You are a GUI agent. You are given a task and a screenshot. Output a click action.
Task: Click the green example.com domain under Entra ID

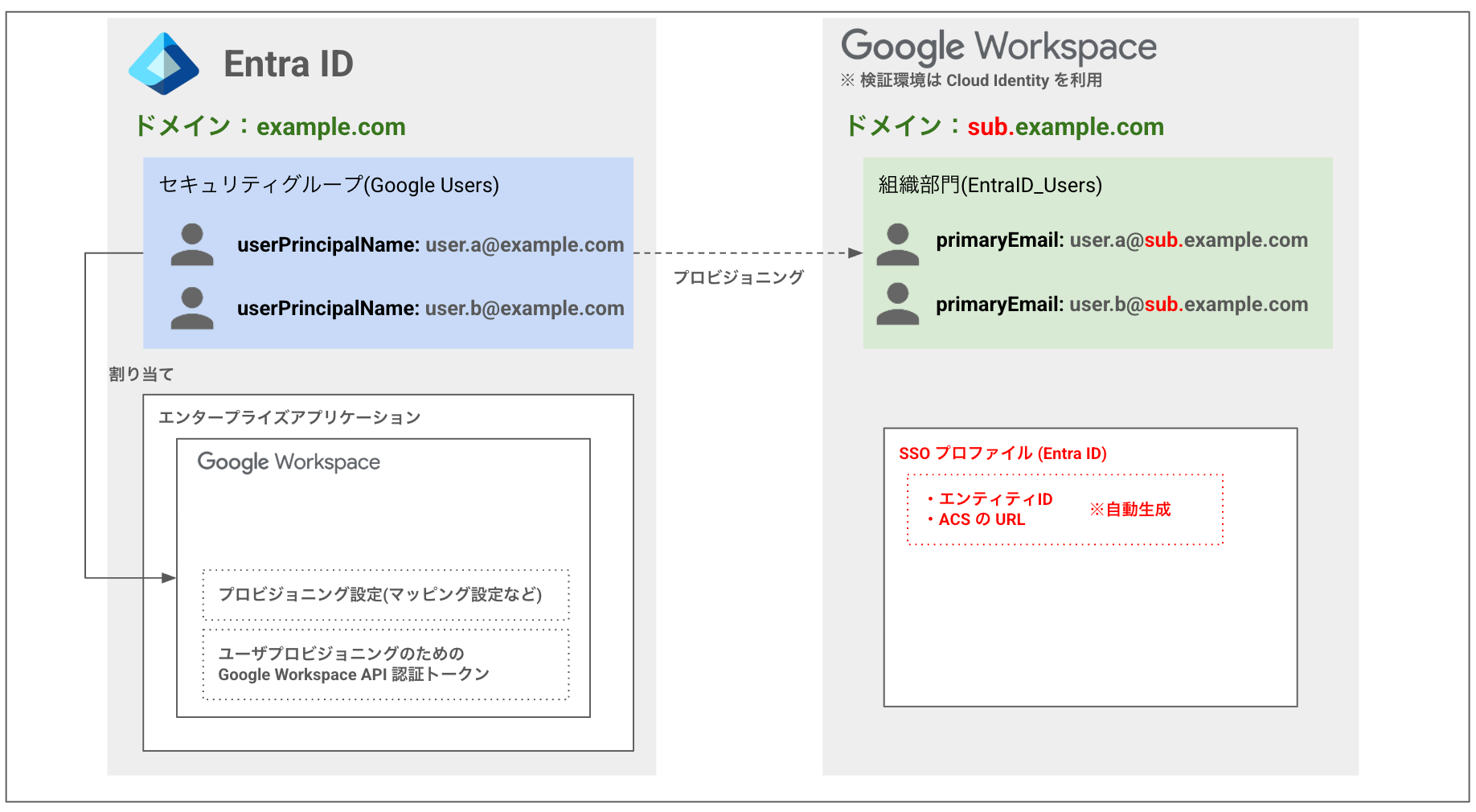330,127
